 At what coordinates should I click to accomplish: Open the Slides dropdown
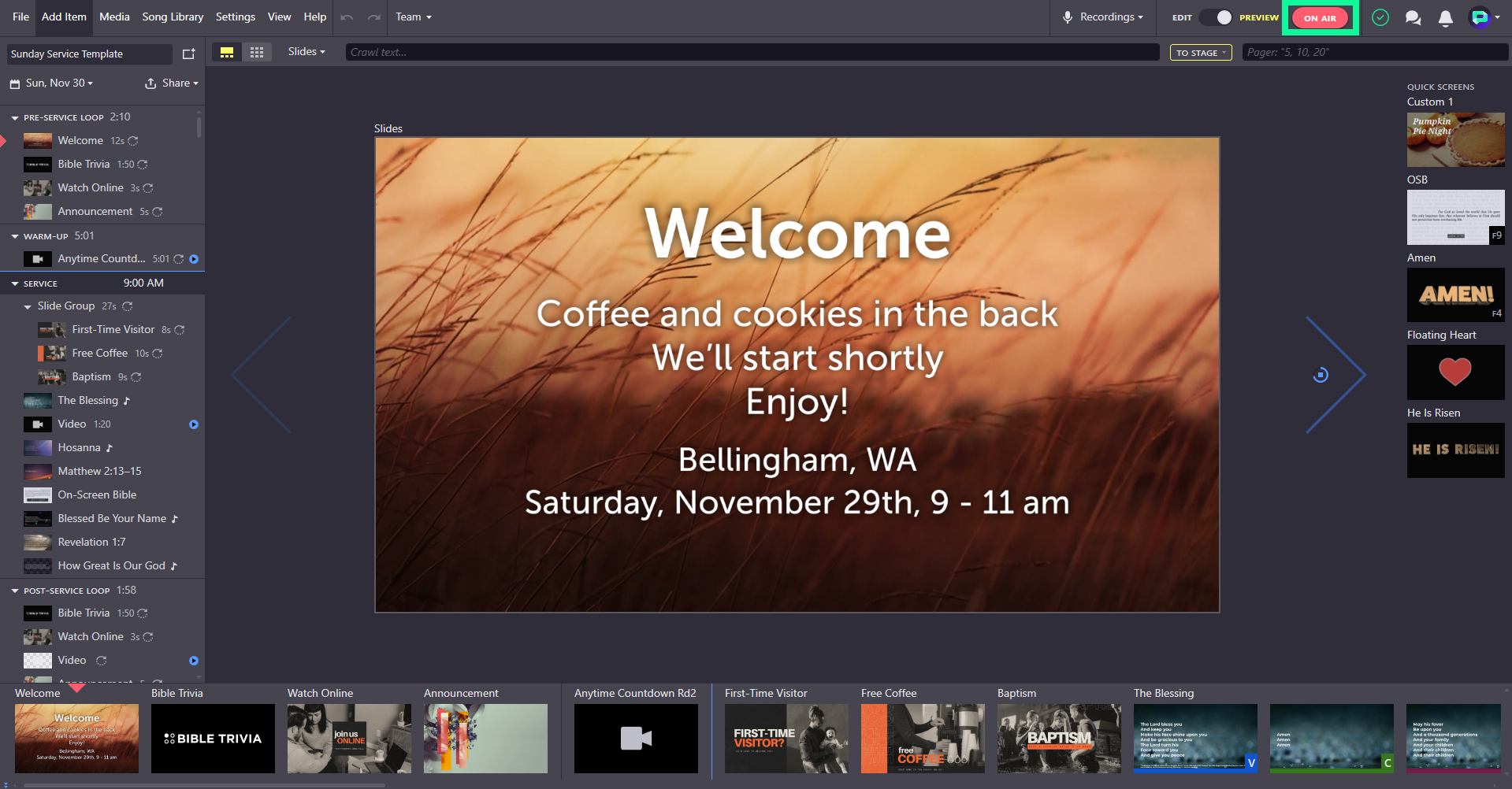click(306, 52)
